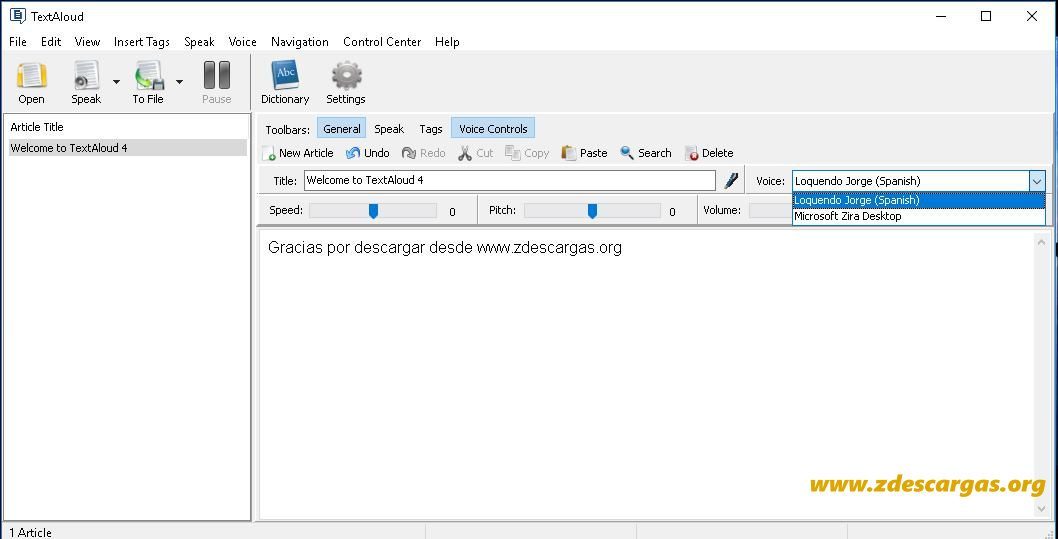Minimize the TextAloud window
1058x539 pixels.
[940, 16]
